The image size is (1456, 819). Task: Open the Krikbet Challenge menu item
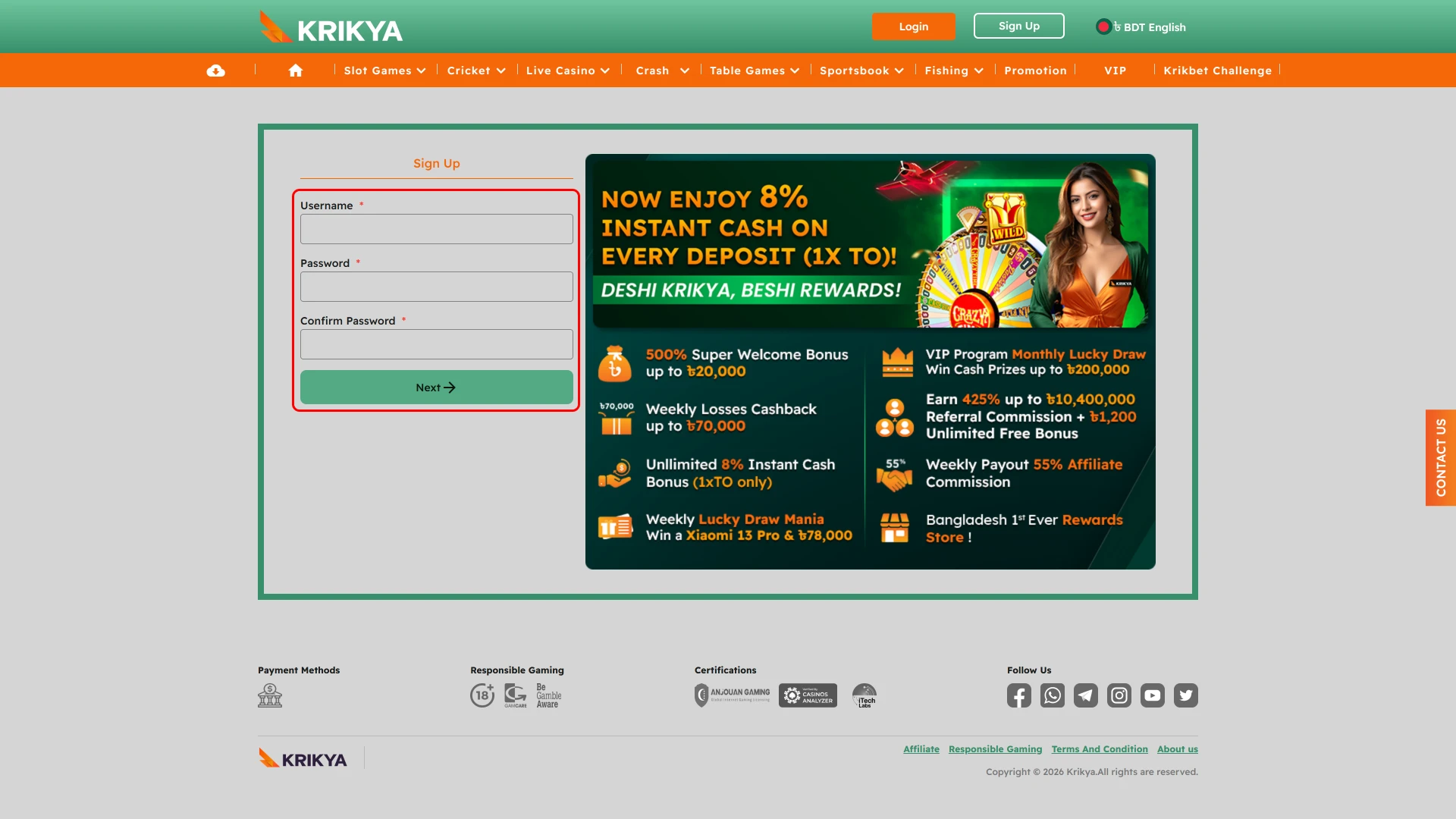(x=1217, y=71)
